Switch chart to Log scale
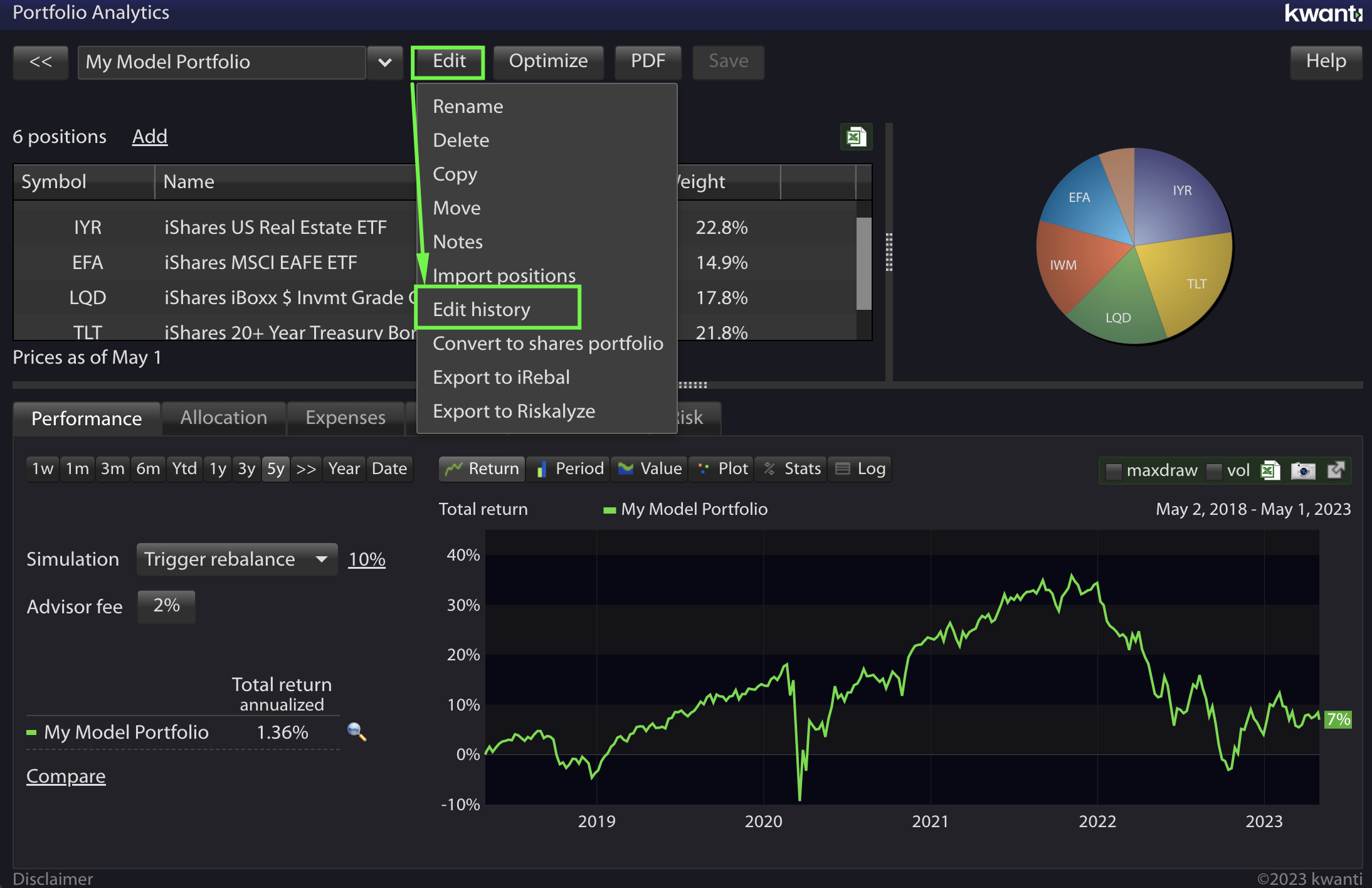Image resolution: width=1372 pixels, height=888 pixels. (x=860, y=468)
